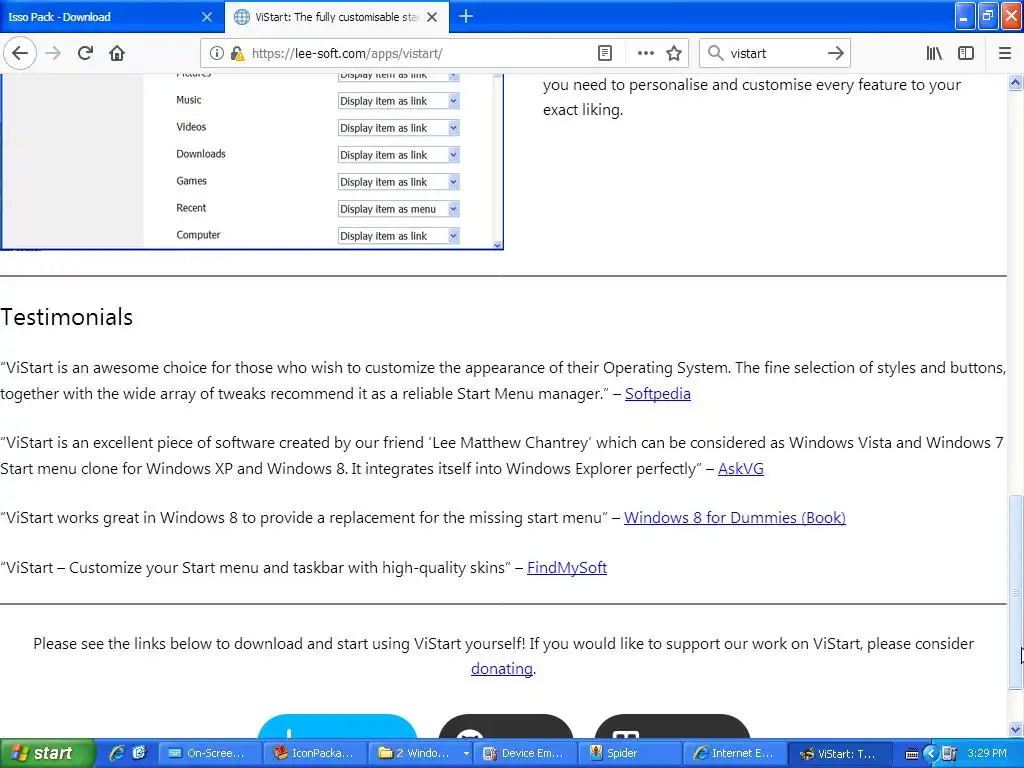Click the second quick launch icon
Screen dimensions: 1024x768
click(x=139, y=753)
